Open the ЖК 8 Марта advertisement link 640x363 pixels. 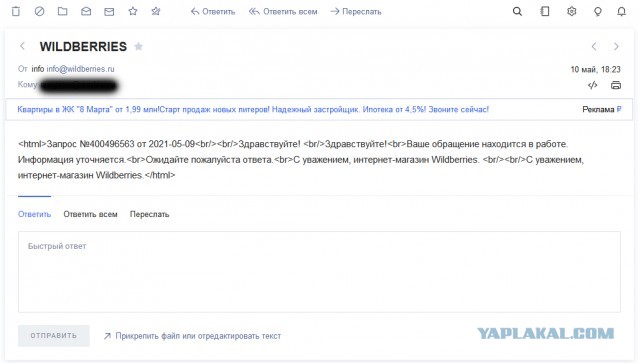tap(253, 109)
